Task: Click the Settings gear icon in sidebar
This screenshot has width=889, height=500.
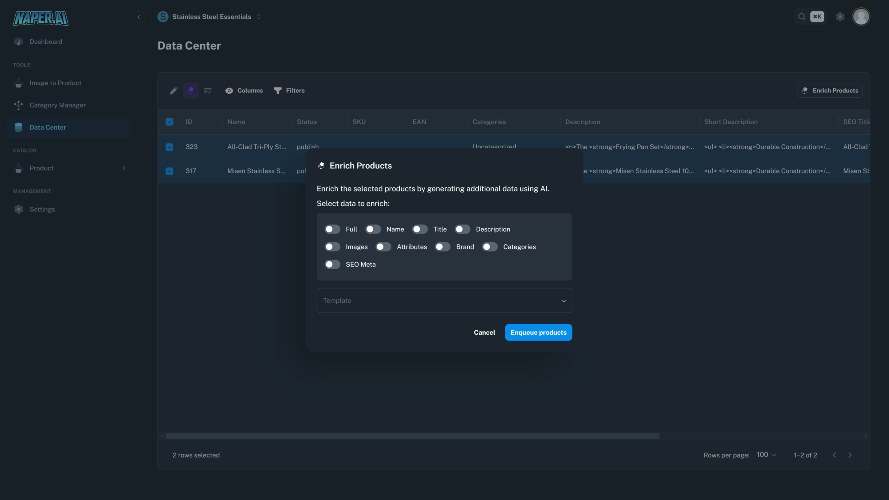Action: [x=18, y=209]
